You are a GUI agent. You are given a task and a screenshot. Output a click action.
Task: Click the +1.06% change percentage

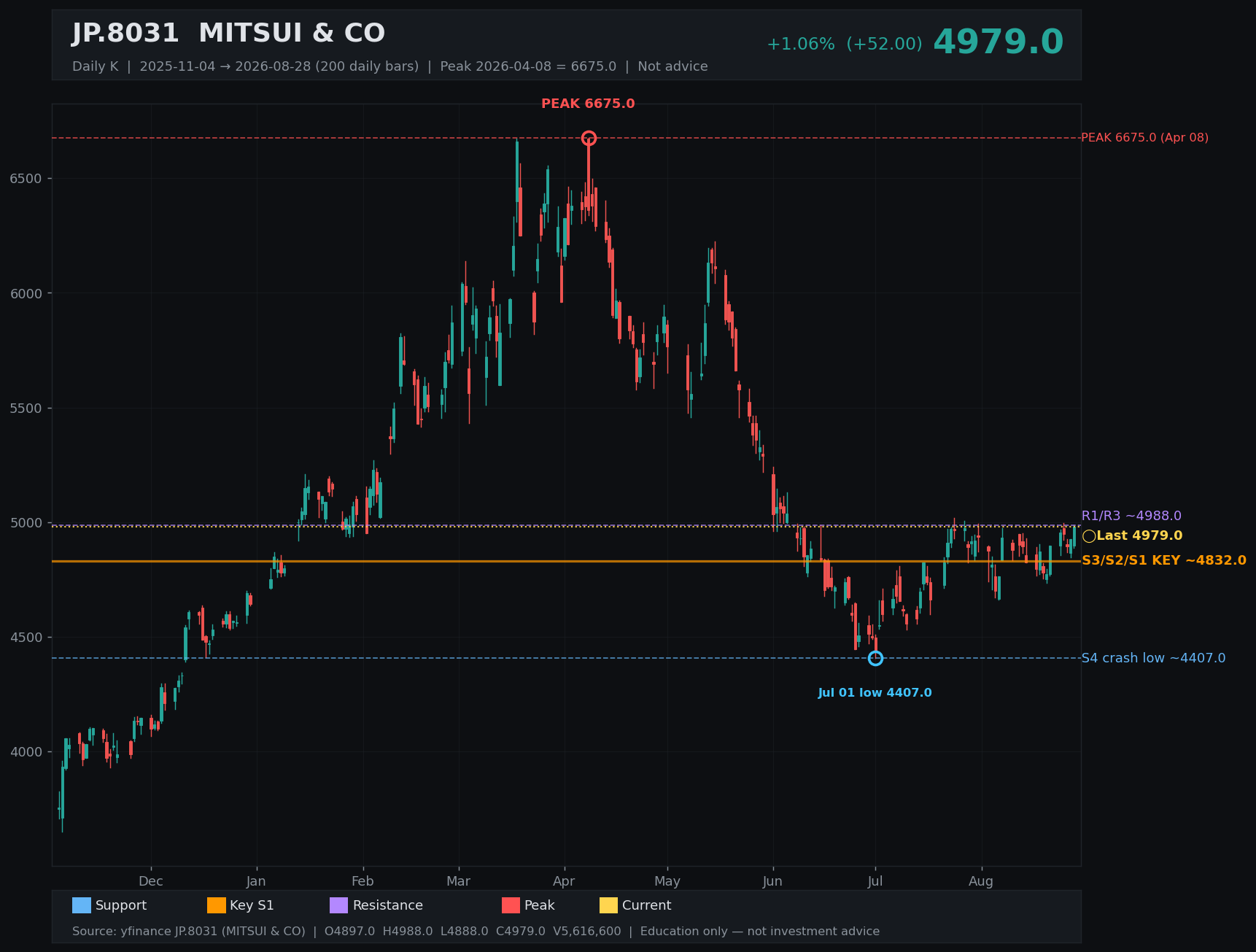[800, 44]
